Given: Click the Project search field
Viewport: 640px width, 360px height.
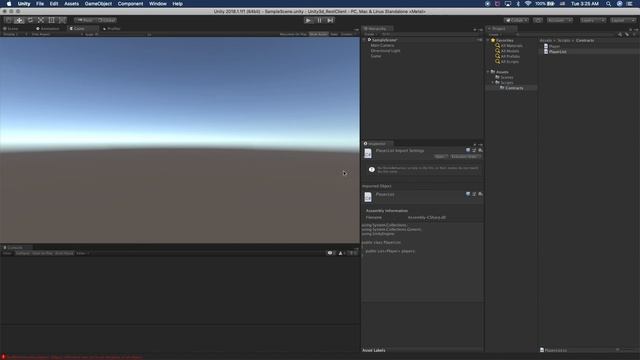Looking at the screenshot, I should 564,34.
